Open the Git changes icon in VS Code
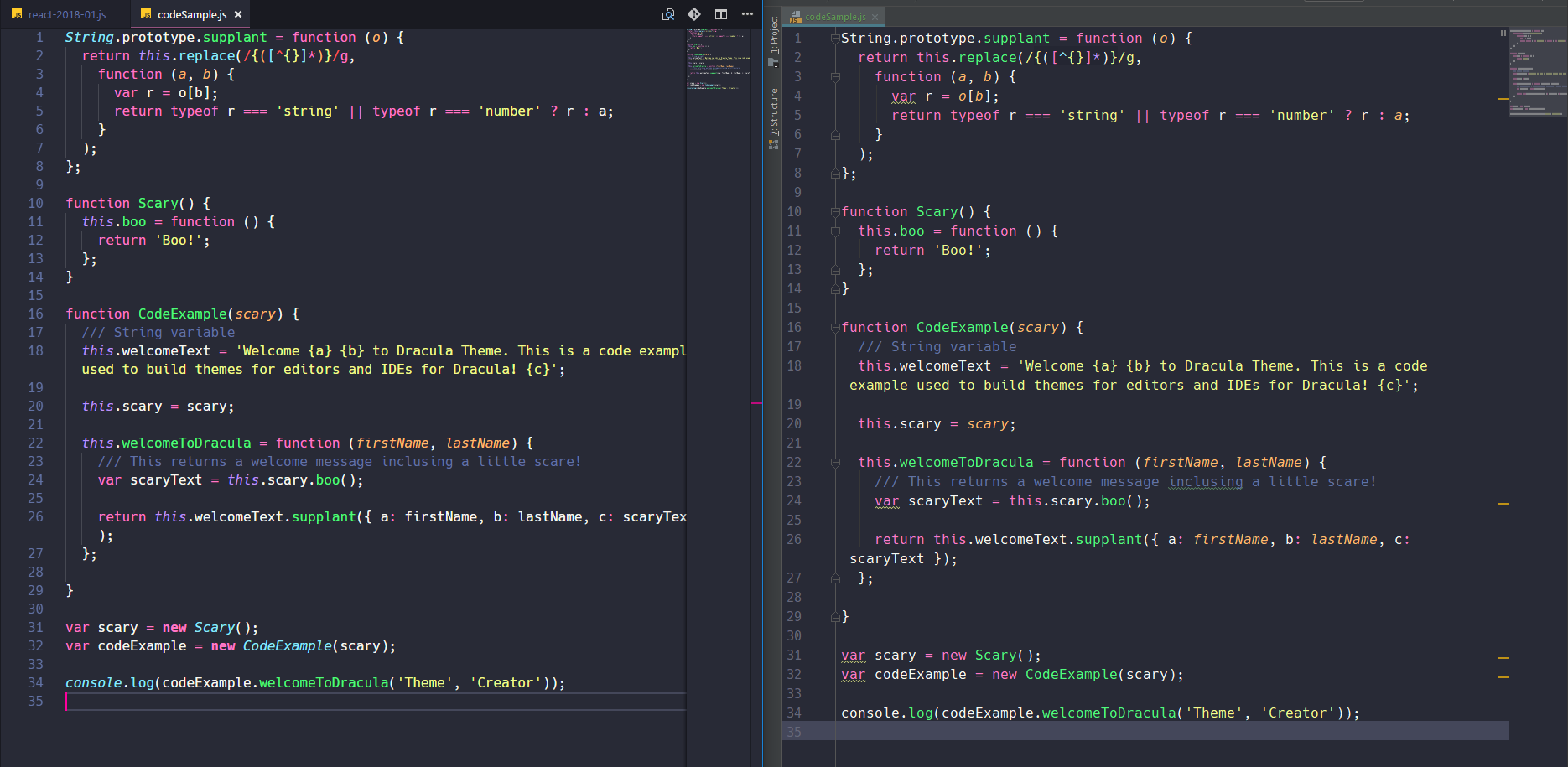The height and width of the screenshot is (767, 1568). tap(694, 14)
